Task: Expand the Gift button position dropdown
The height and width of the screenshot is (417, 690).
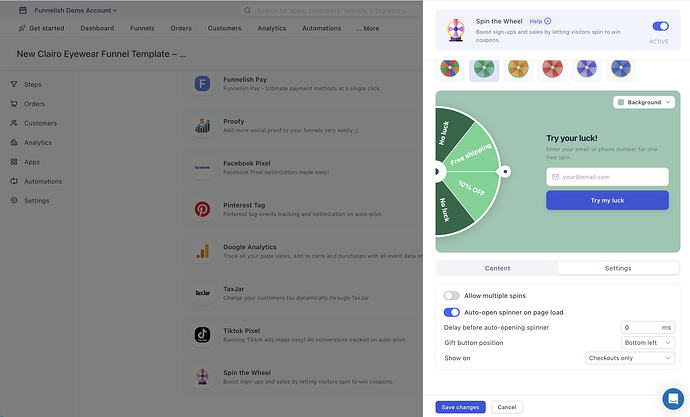Action: [648, 343]
